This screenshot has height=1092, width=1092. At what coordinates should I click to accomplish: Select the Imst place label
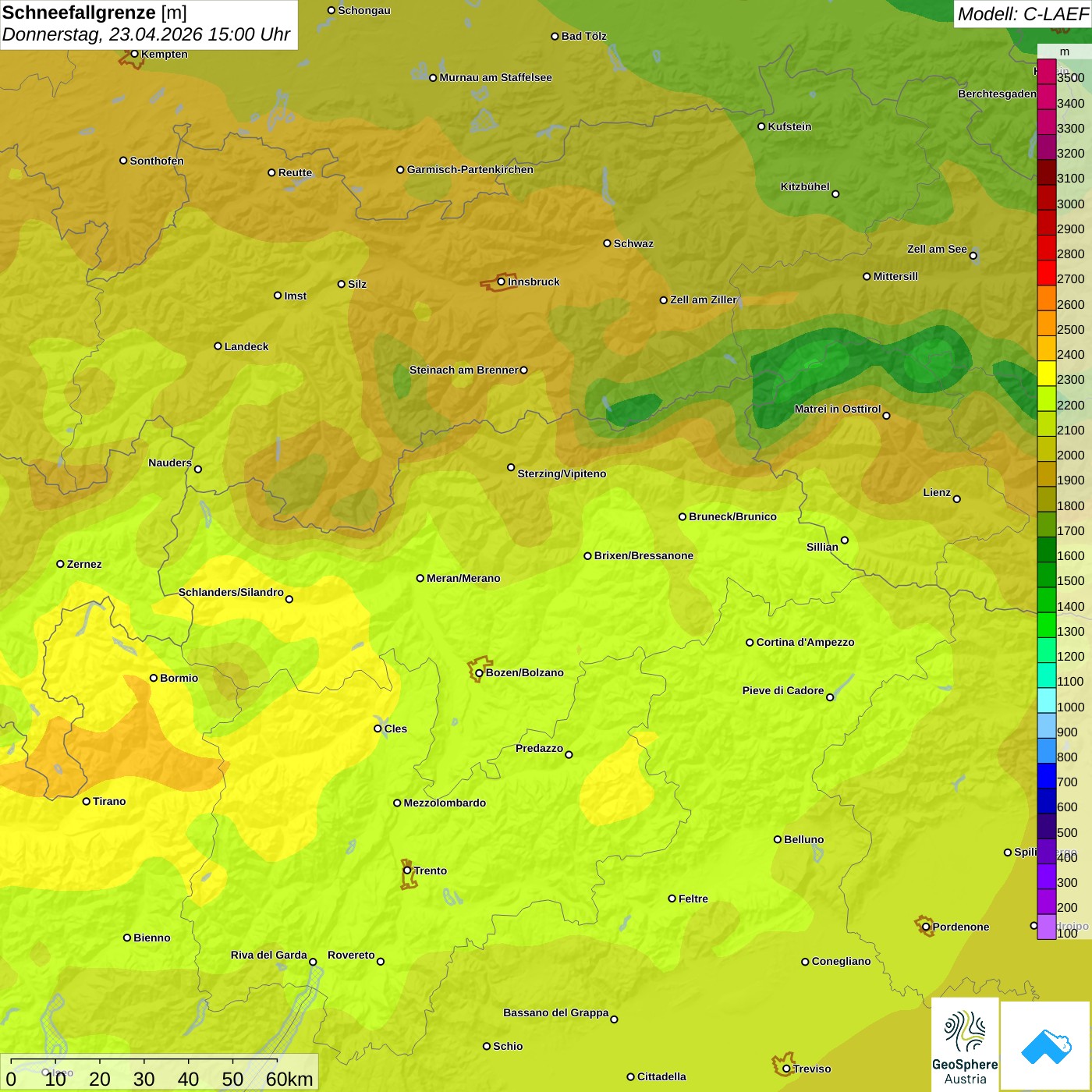pos(295,296)
